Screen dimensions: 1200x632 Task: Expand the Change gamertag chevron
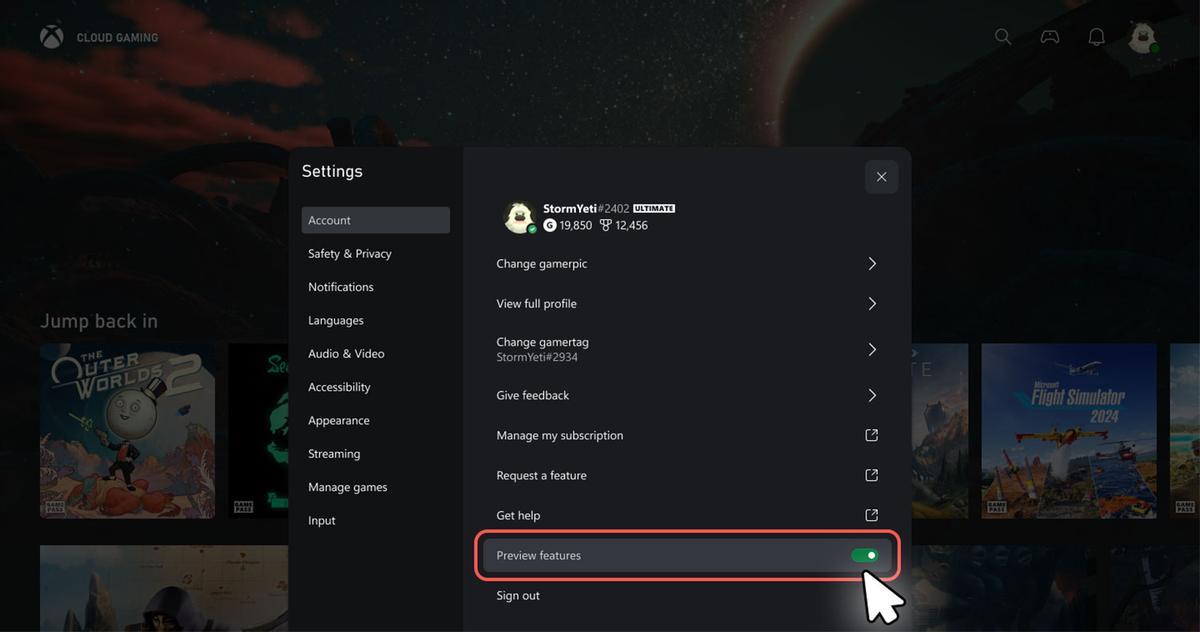click(x=872, y=349)
